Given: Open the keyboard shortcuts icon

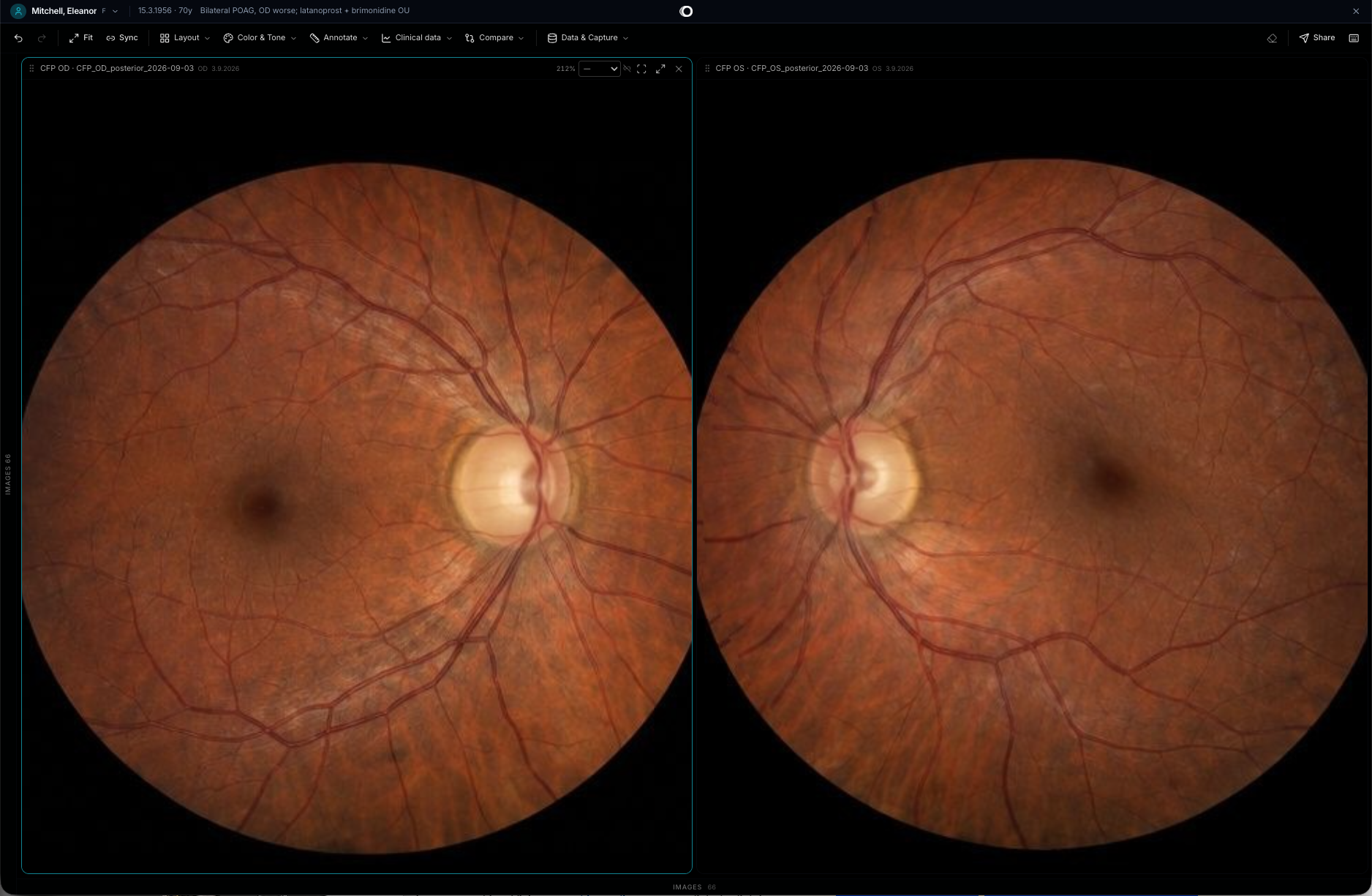Looking at the screenshot, I should click(x=1354, y=38).
